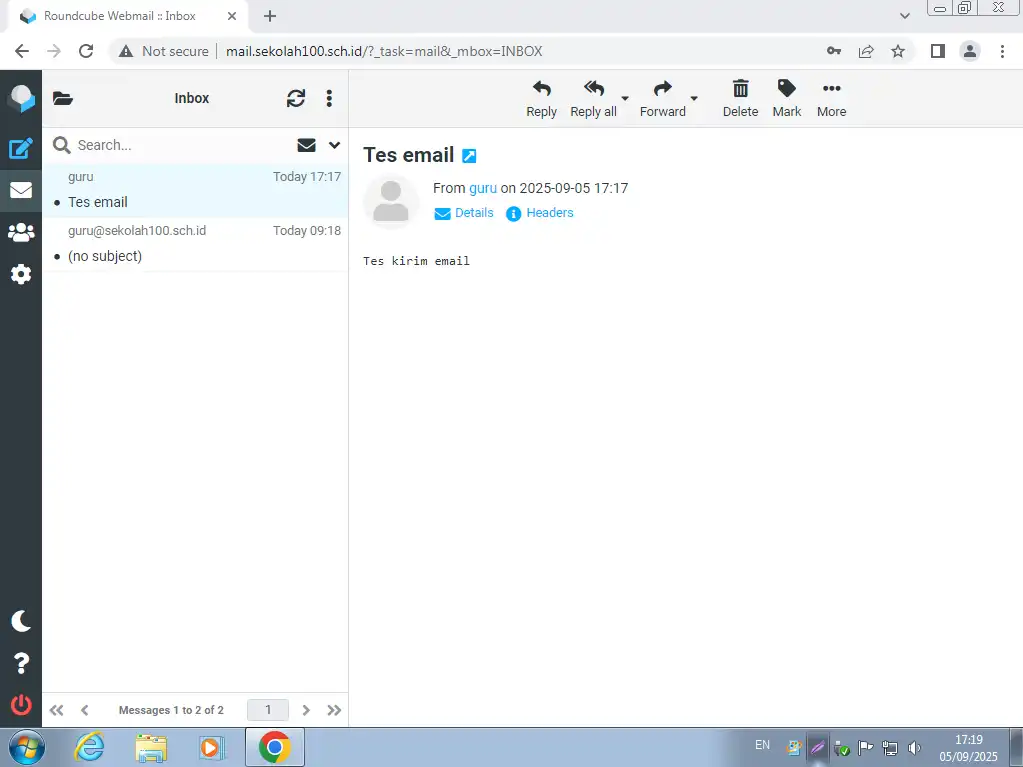
Task: Expand the Forward options arrow
Action: [x=694, y=98]
